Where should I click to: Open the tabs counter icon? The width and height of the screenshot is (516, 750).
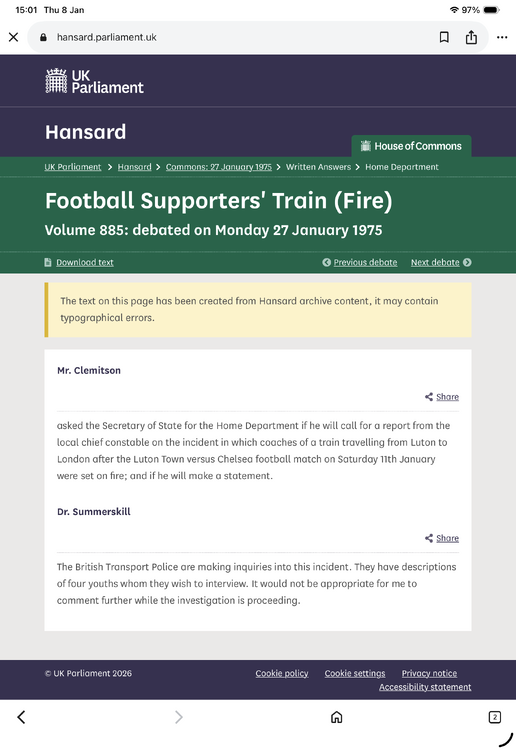pyautogui.click(x=494, y=717)
